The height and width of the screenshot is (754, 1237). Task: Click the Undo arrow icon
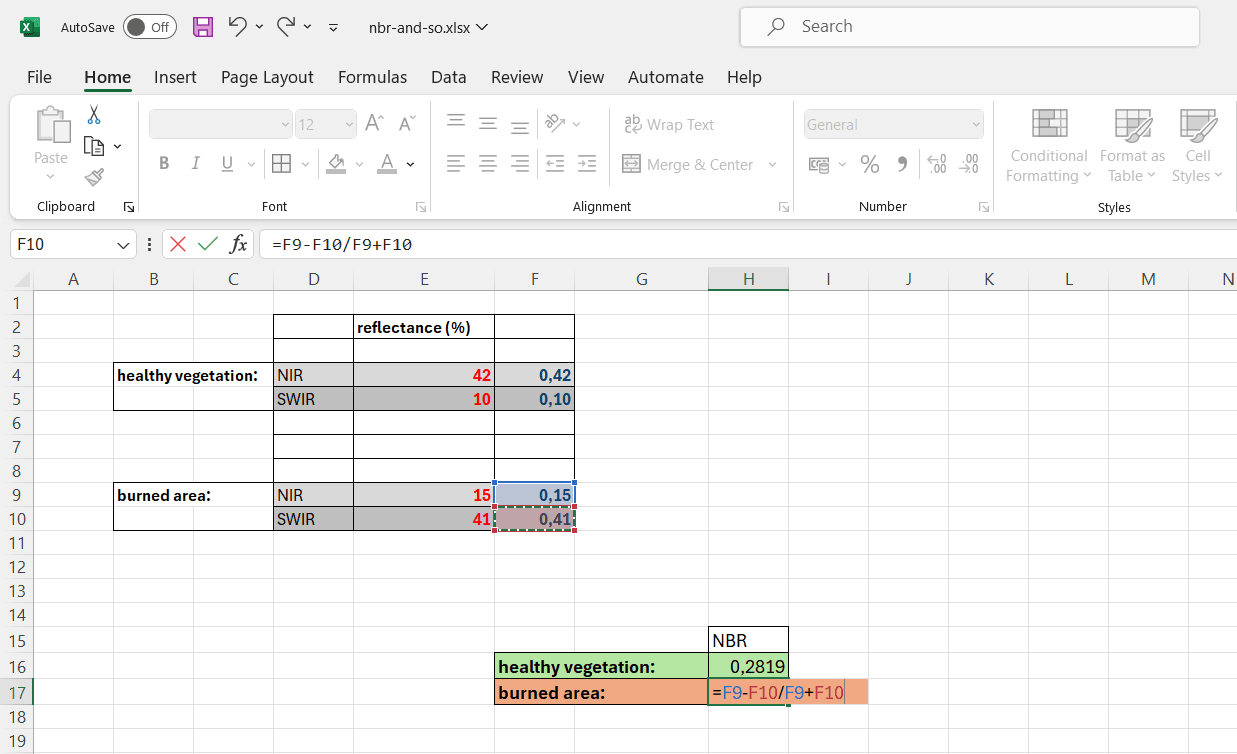pos(238,27)
